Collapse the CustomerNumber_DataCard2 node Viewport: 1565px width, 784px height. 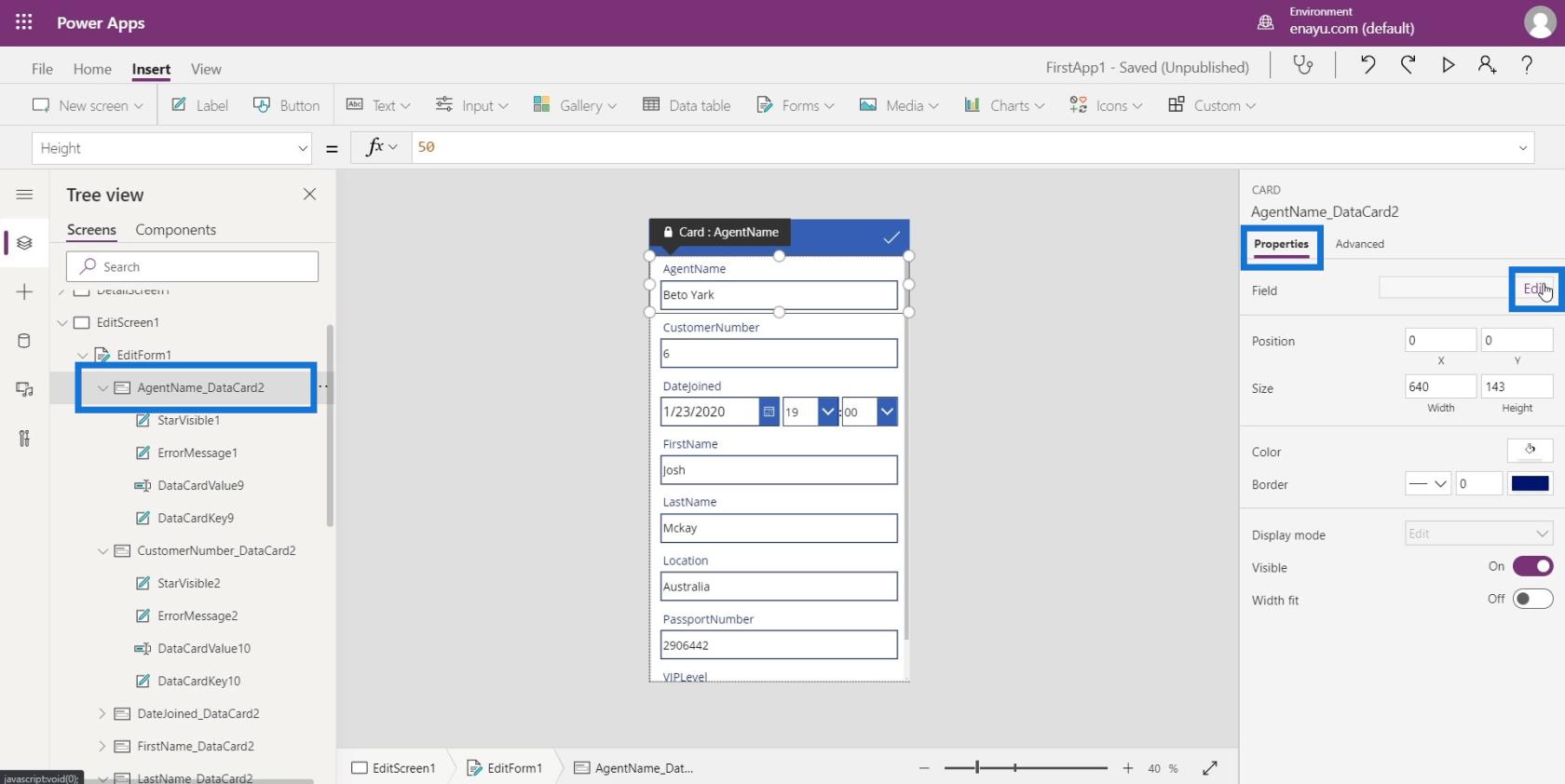point(102,551)
